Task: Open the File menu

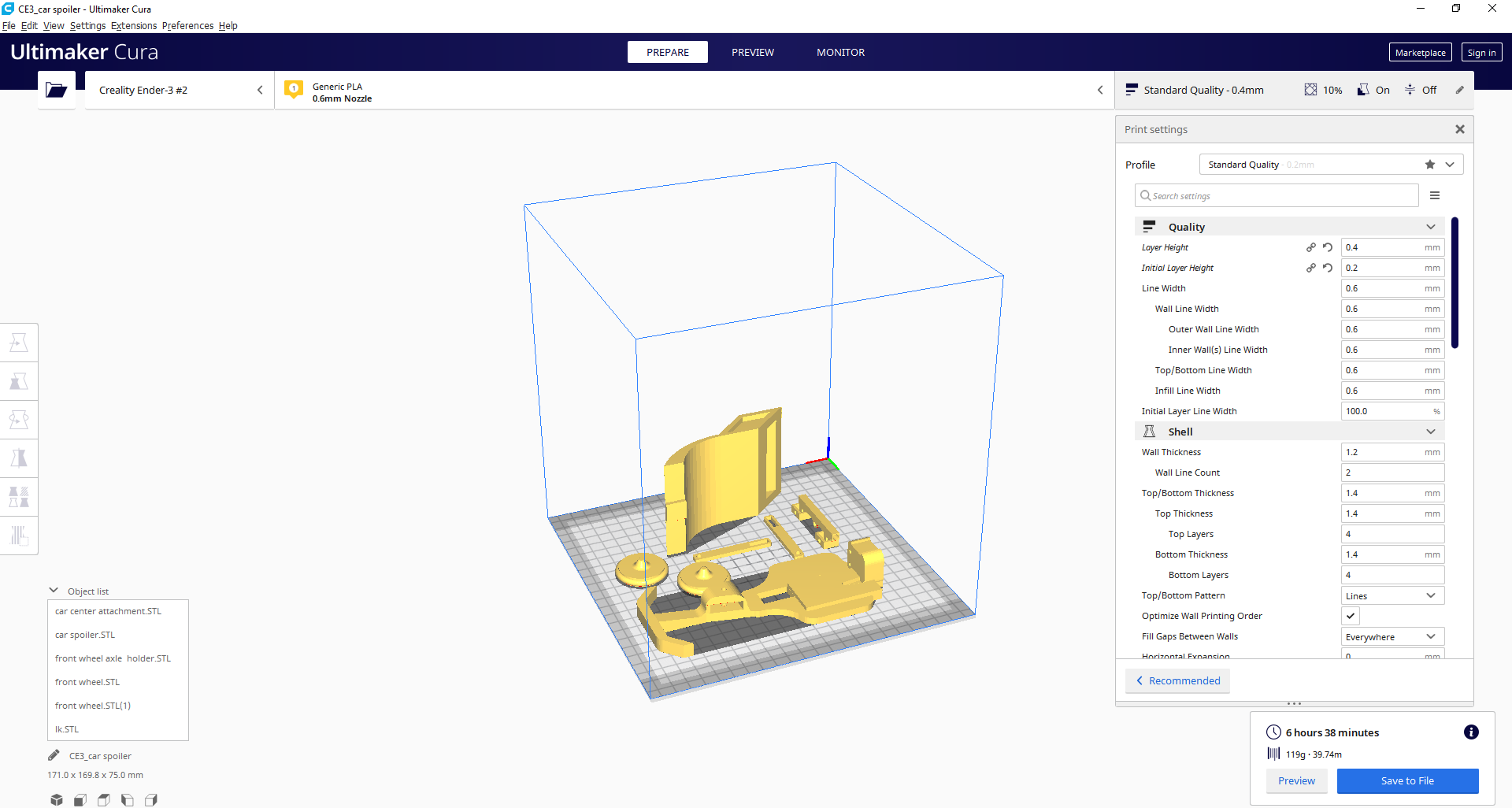Action: [x=9, y=25]
